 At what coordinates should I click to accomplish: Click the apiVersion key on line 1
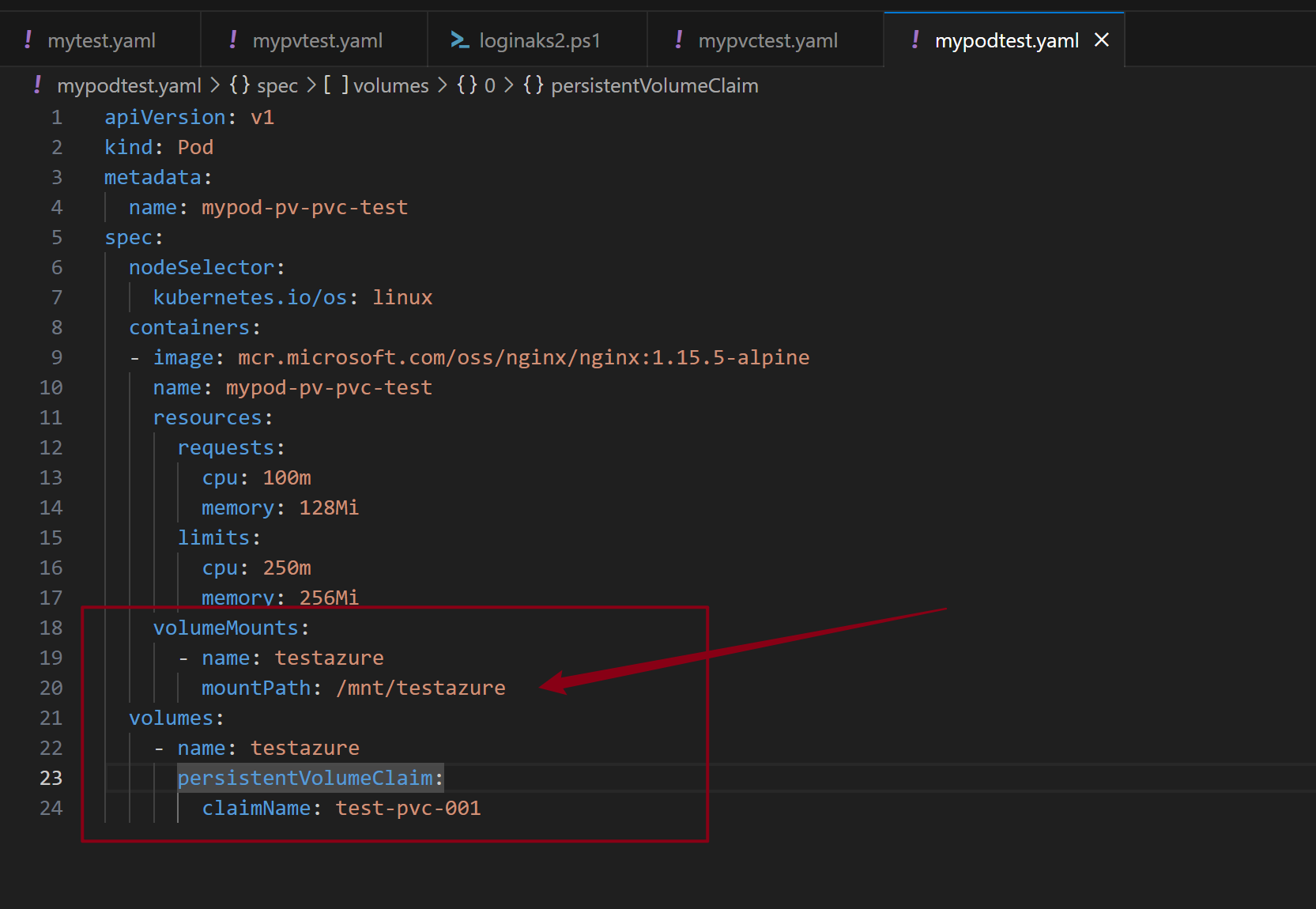tap(165, 118)
